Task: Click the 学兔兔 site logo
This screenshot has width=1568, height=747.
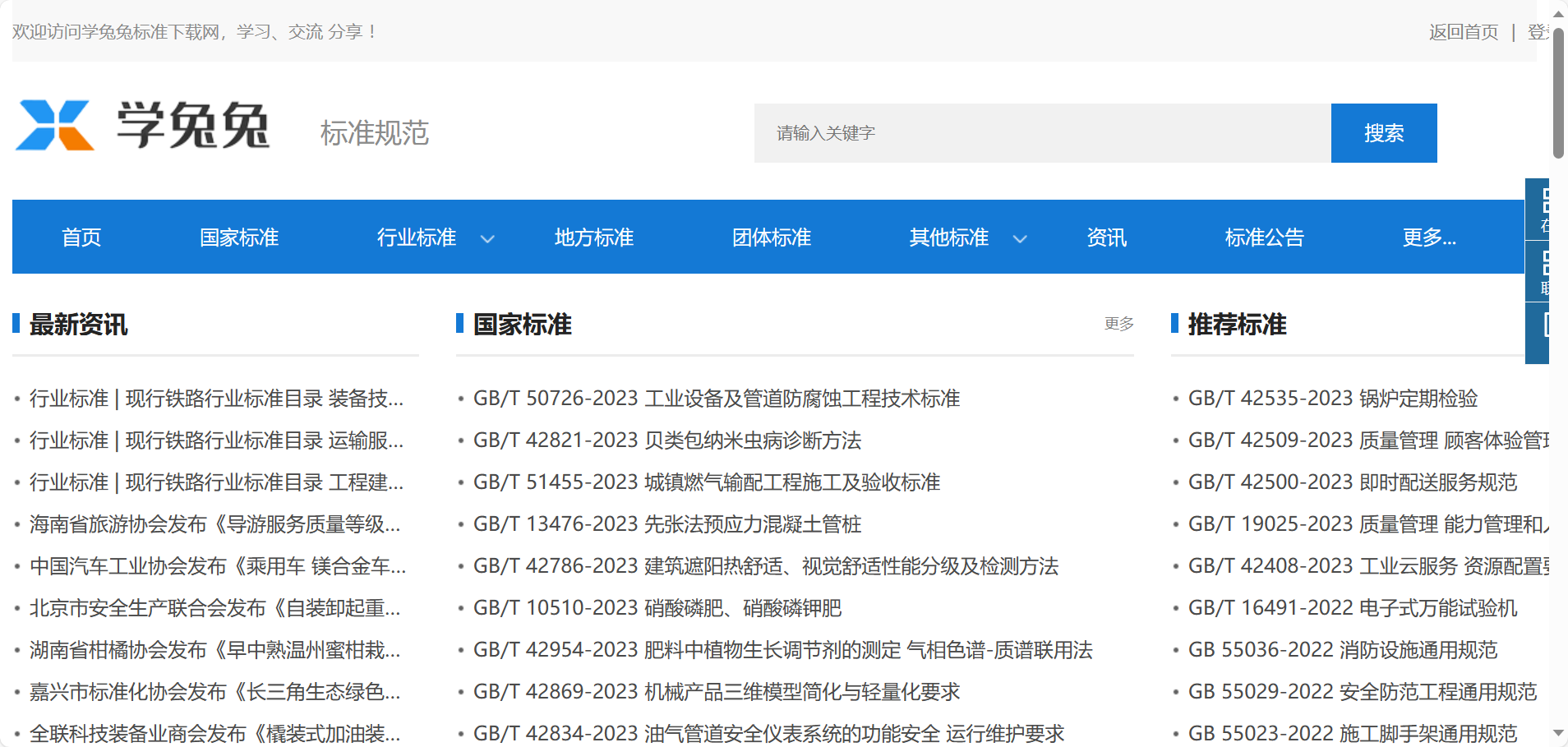Action: [143, 126]
